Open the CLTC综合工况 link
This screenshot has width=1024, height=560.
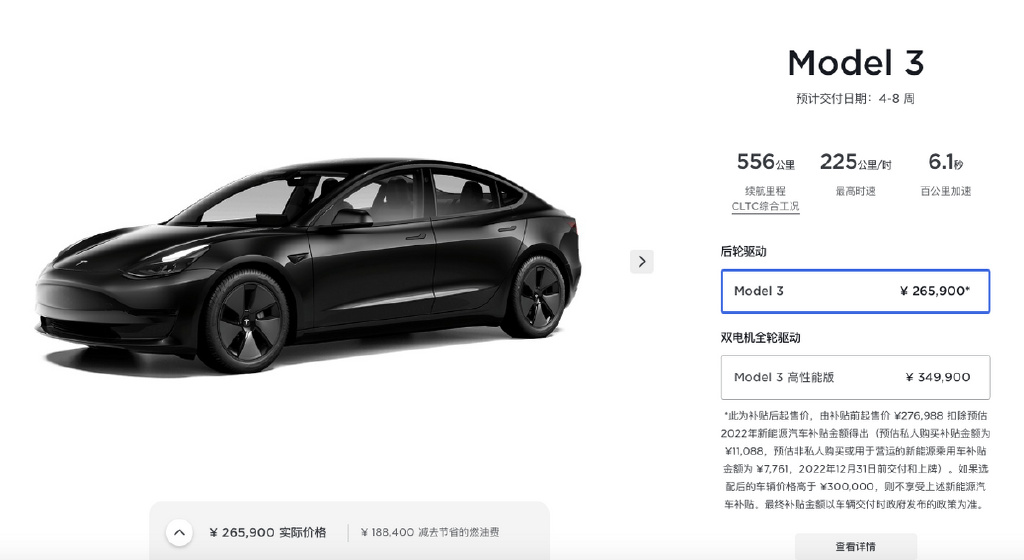pyautogui.click(x=765, y=206)
